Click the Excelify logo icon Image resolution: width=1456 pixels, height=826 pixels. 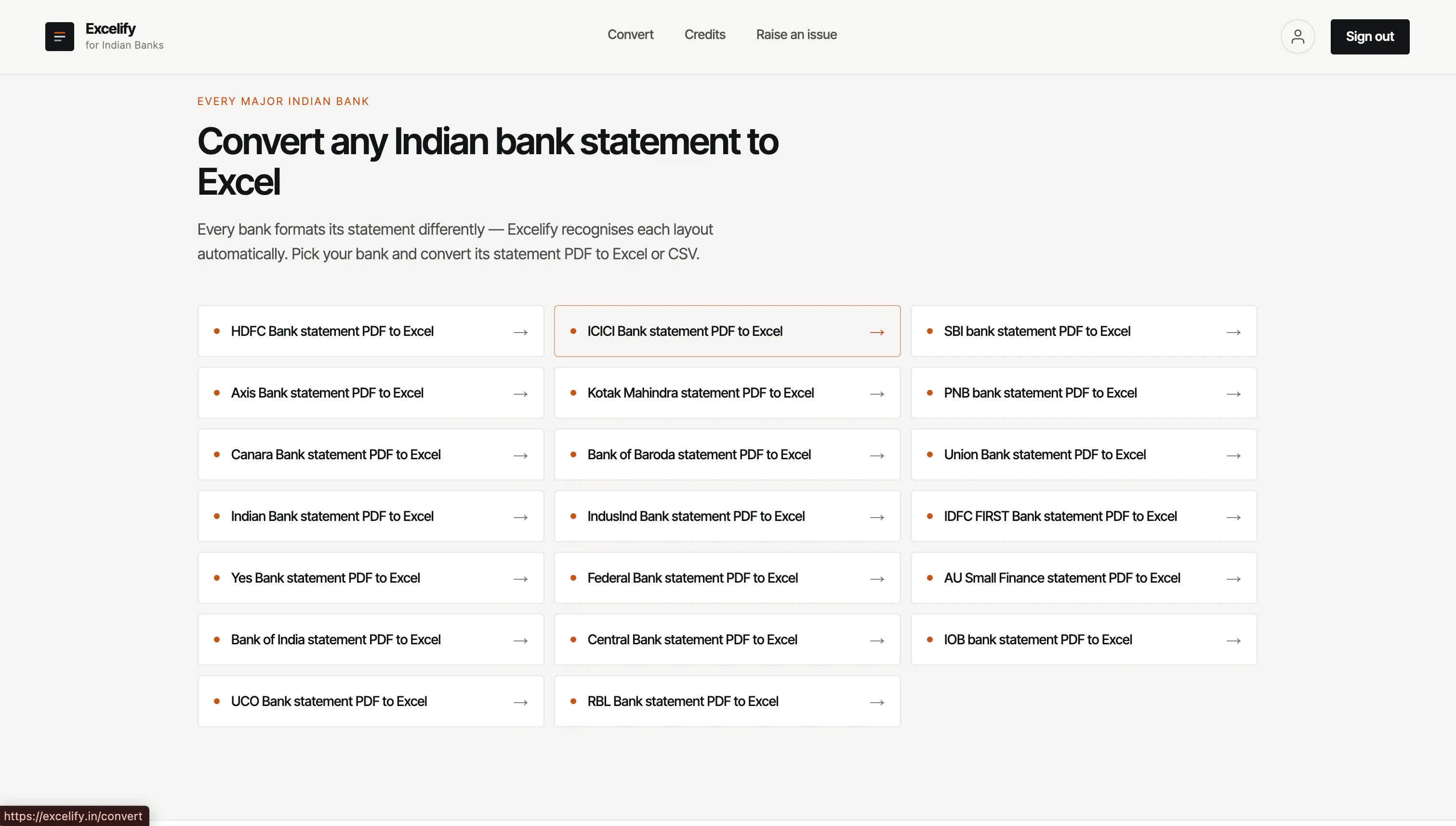click(x=60, y=36)
